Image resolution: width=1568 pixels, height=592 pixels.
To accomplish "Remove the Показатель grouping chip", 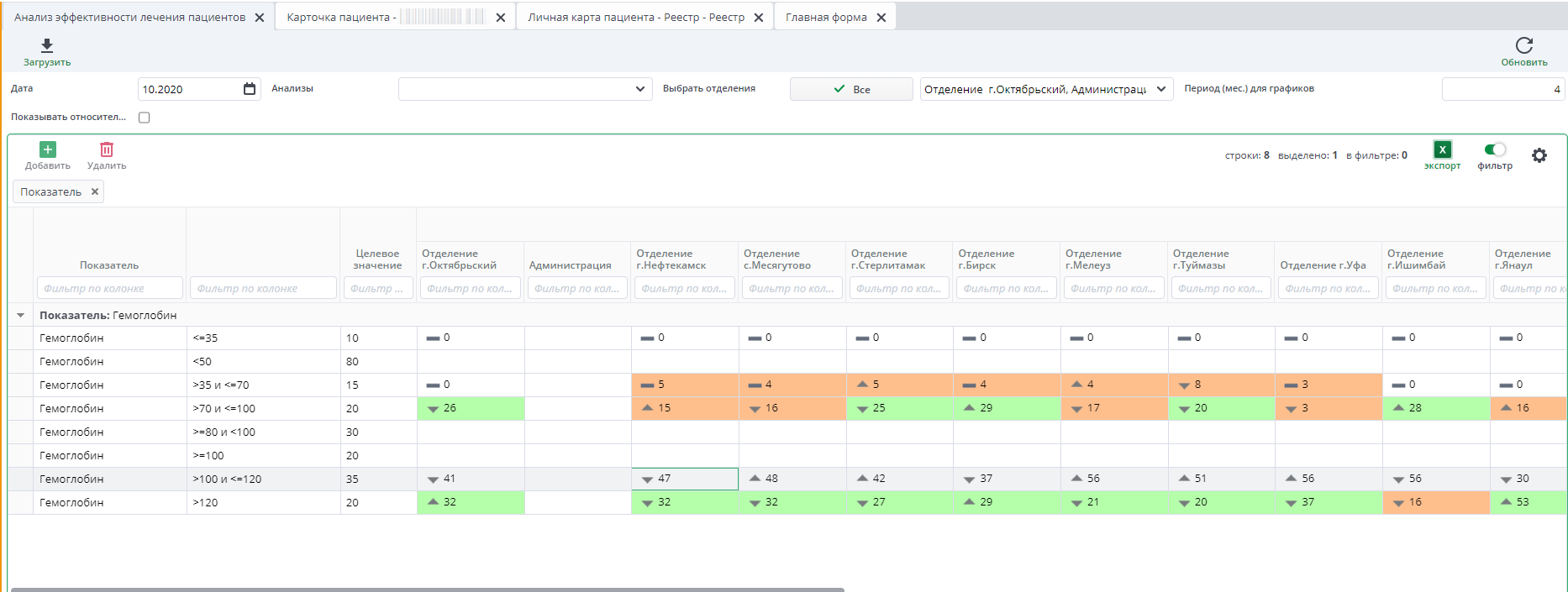I will click(95, 191).
